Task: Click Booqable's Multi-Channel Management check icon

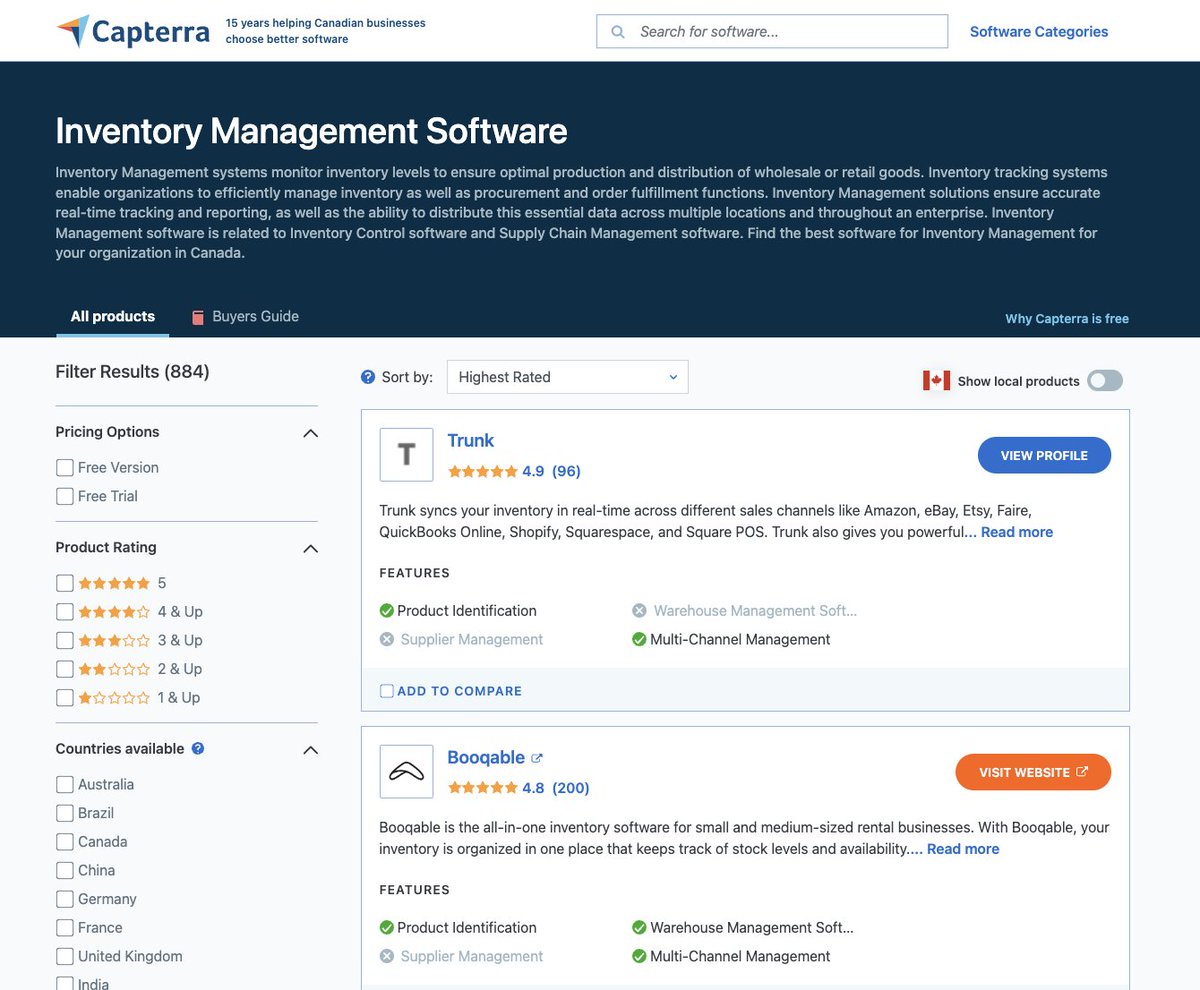Action: (639, 956)
